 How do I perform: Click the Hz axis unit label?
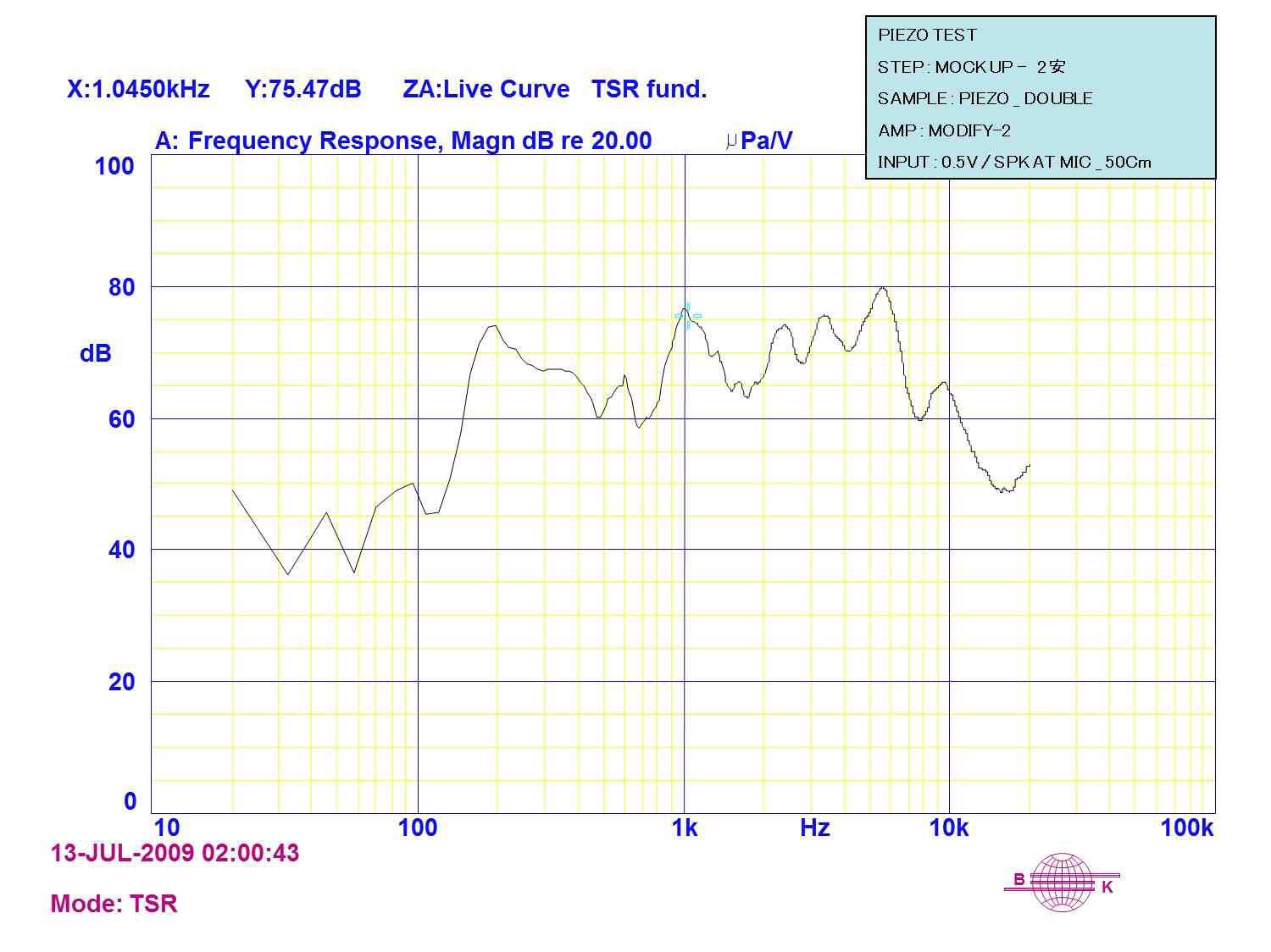pos(814,828)
